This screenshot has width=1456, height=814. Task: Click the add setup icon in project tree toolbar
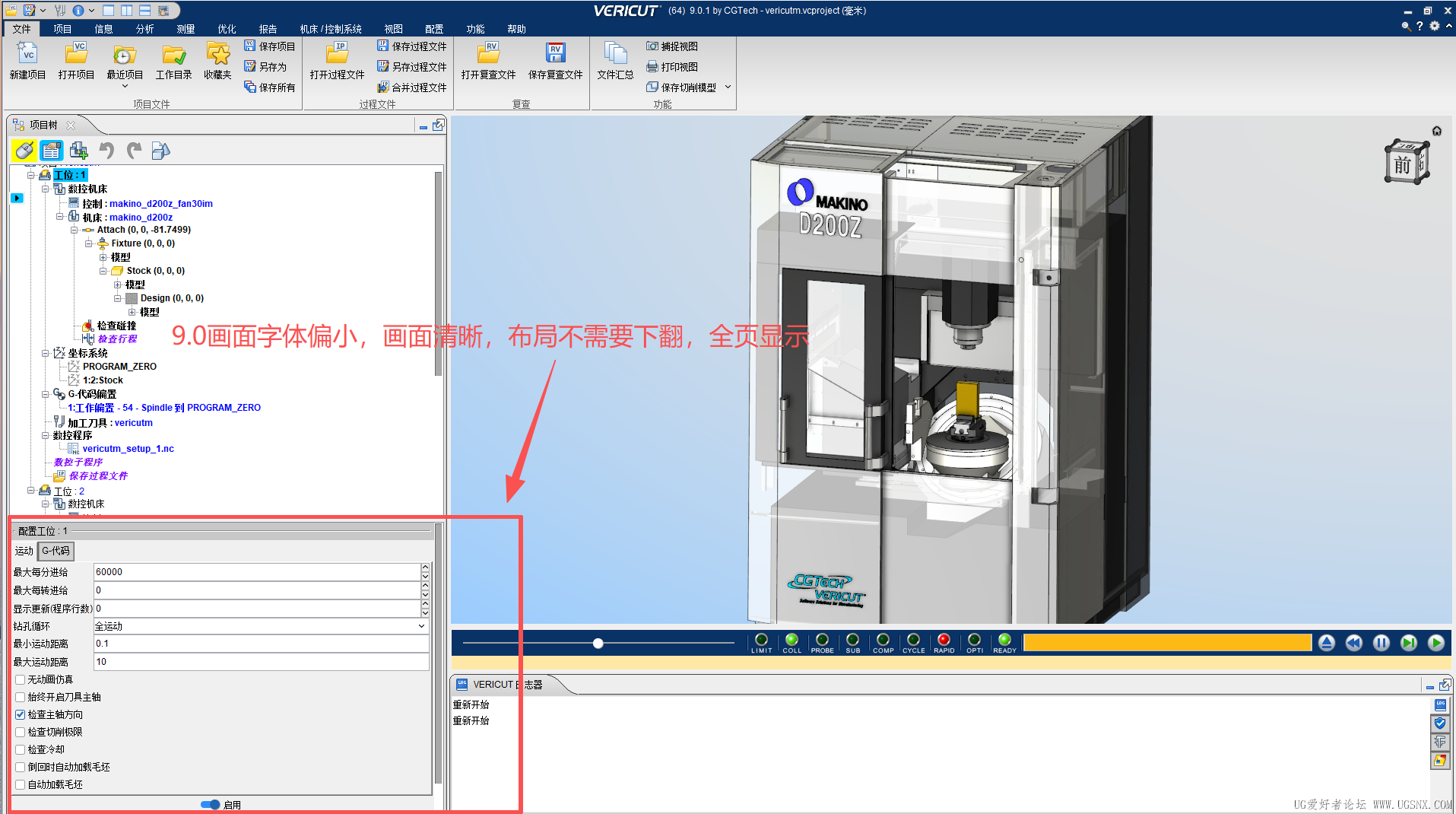(79, 151)
